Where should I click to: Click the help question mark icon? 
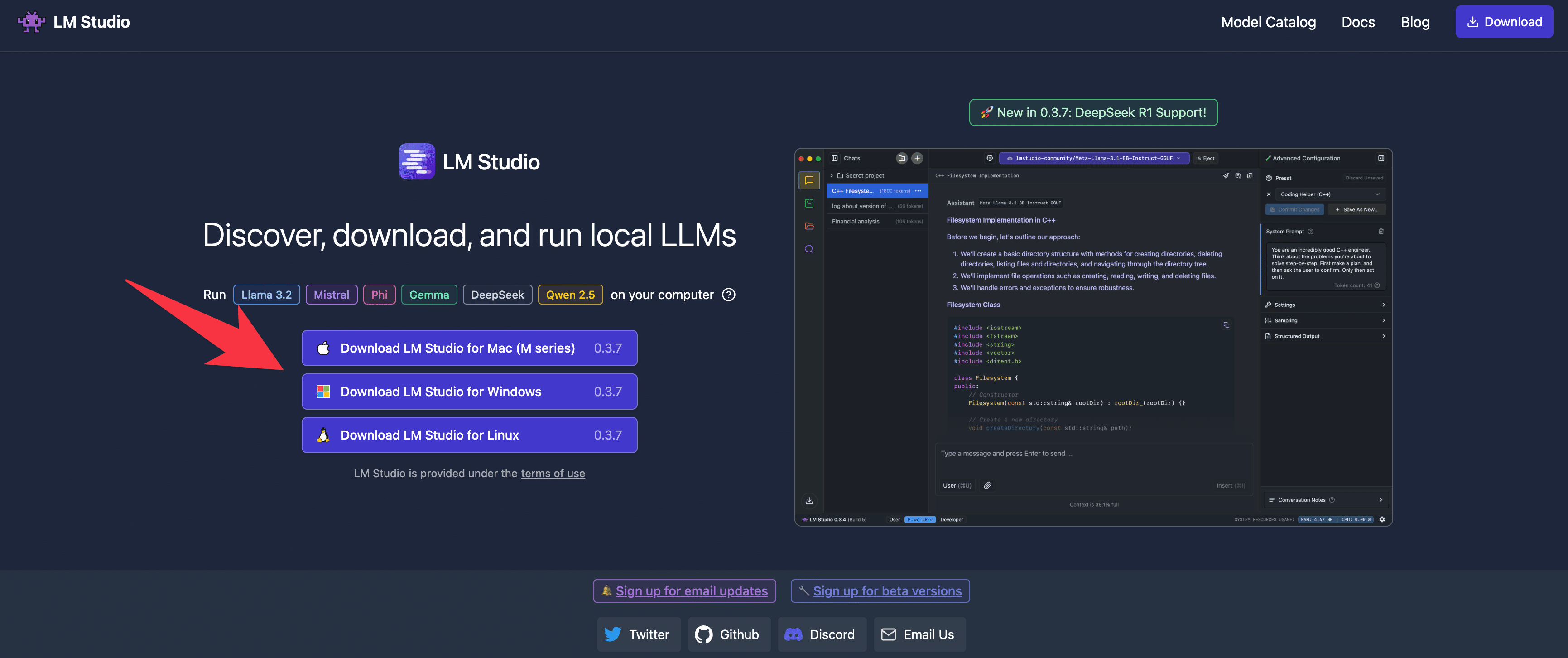coord(728,295)
